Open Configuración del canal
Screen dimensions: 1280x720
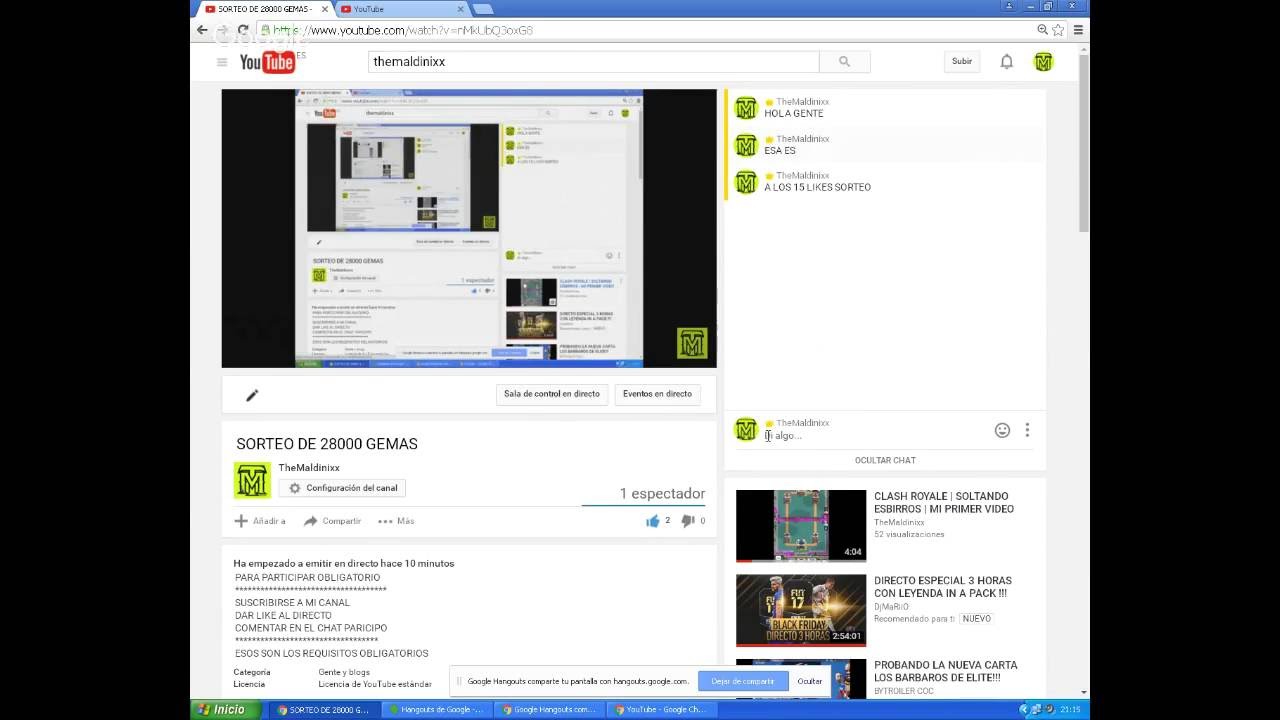click(343, 488)
